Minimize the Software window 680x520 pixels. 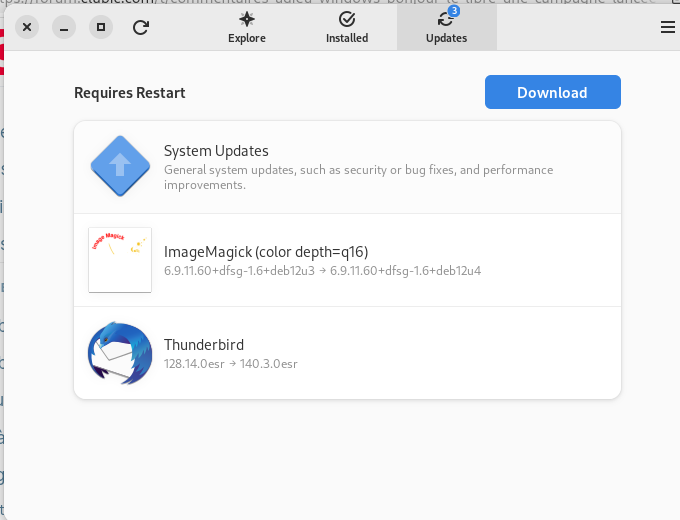(64, 27)
